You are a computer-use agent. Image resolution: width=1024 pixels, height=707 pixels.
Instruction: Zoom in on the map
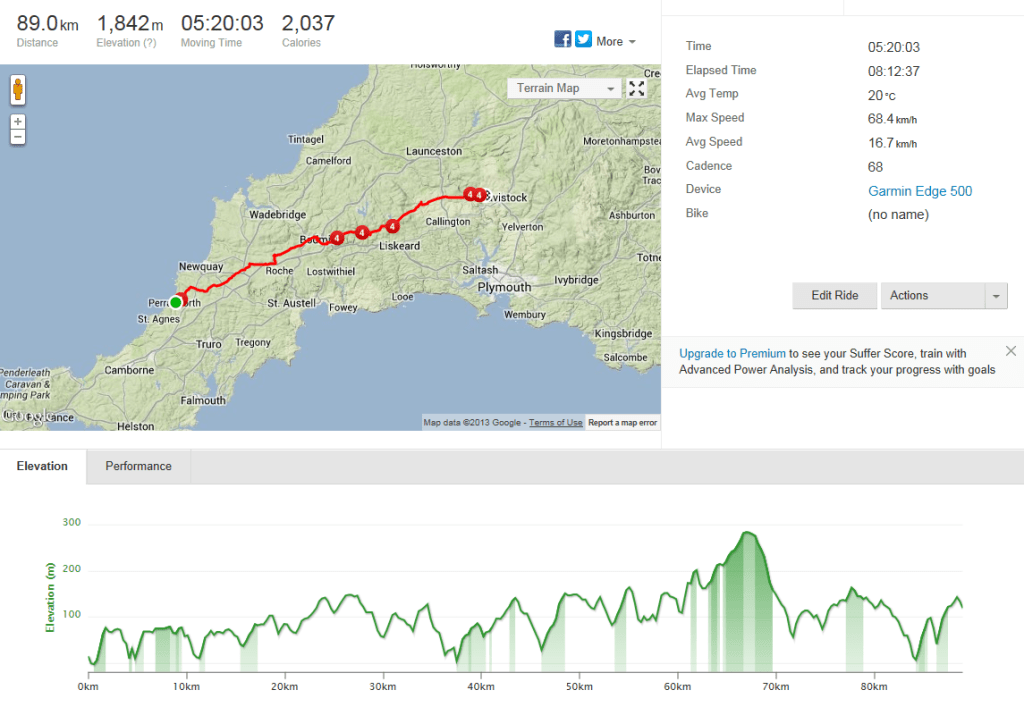click(x=18, y=122)
